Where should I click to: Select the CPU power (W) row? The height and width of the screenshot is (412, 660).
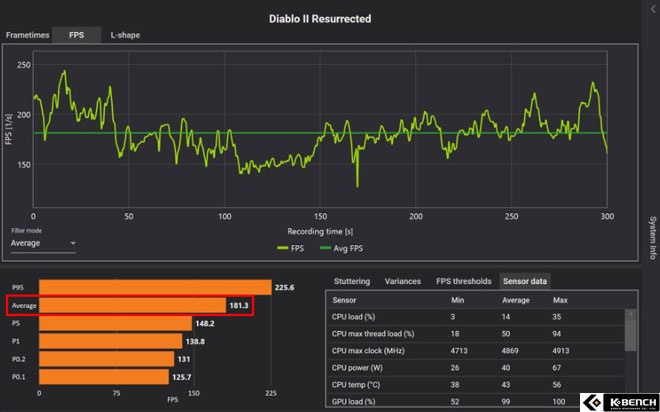[476, 368]
